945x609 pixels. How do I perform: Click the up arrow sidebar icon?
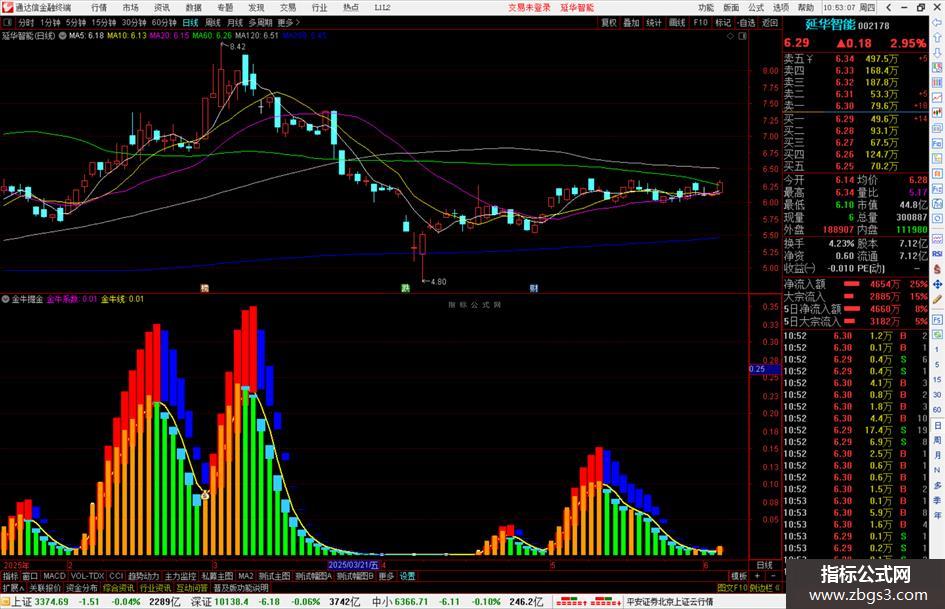click(x=937, y=37)
